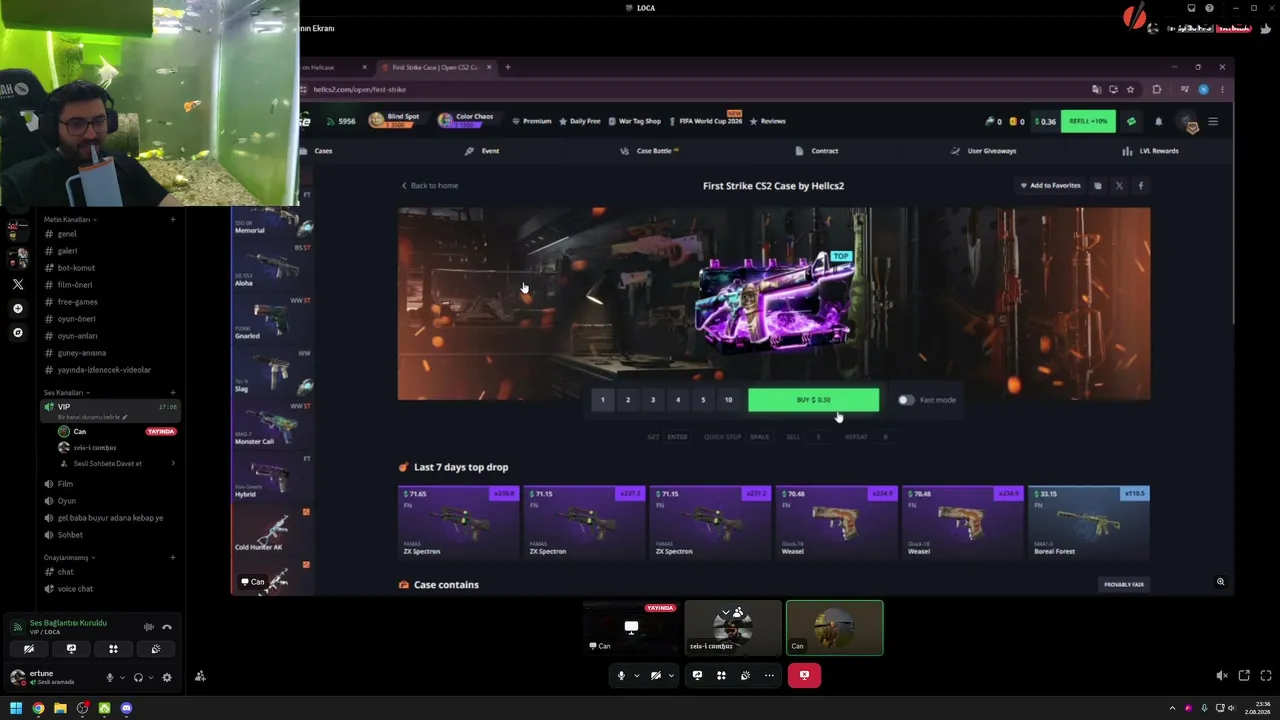Click Back to home link
The width and height of the screenshot is (1280, 720).
click(430, 186)
